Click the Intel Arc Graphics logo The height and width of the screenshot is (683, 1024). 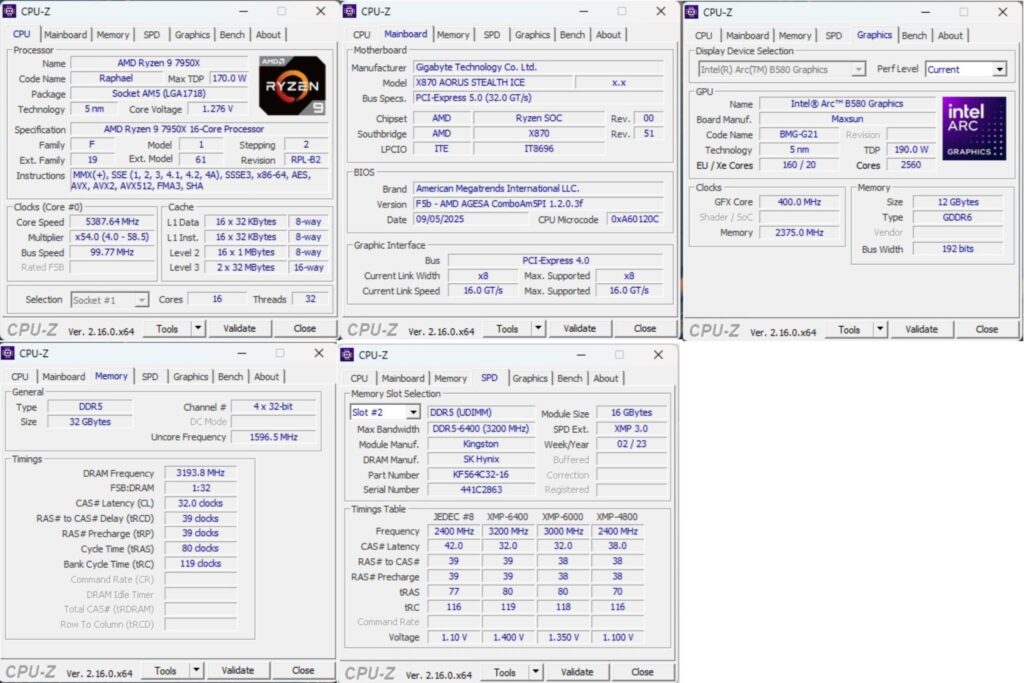974,129
